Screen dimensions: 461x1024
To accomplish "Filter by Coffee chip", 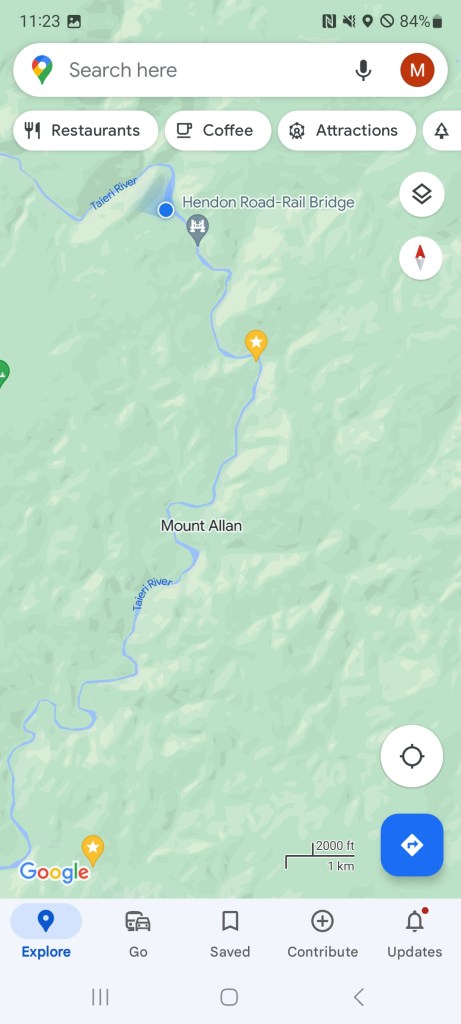I will (218, 131).
